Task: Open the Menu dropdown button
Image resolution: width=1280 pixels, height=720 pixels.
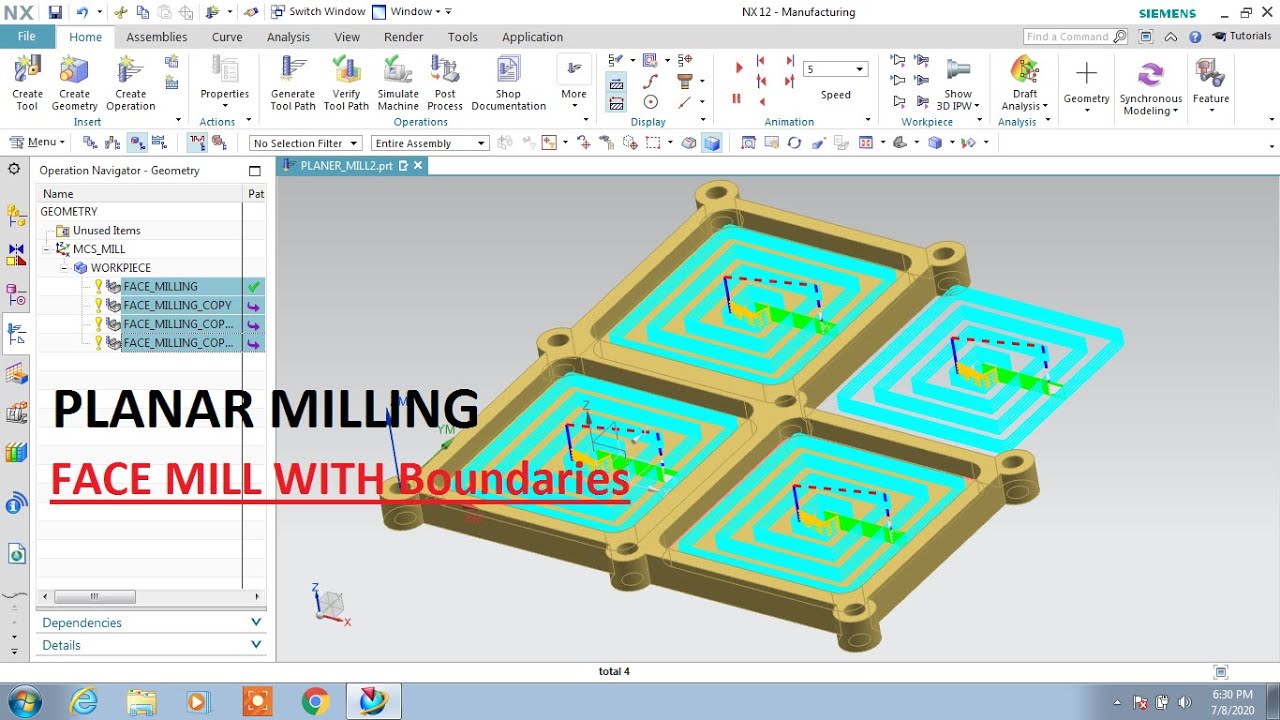Action: (37, 143)
